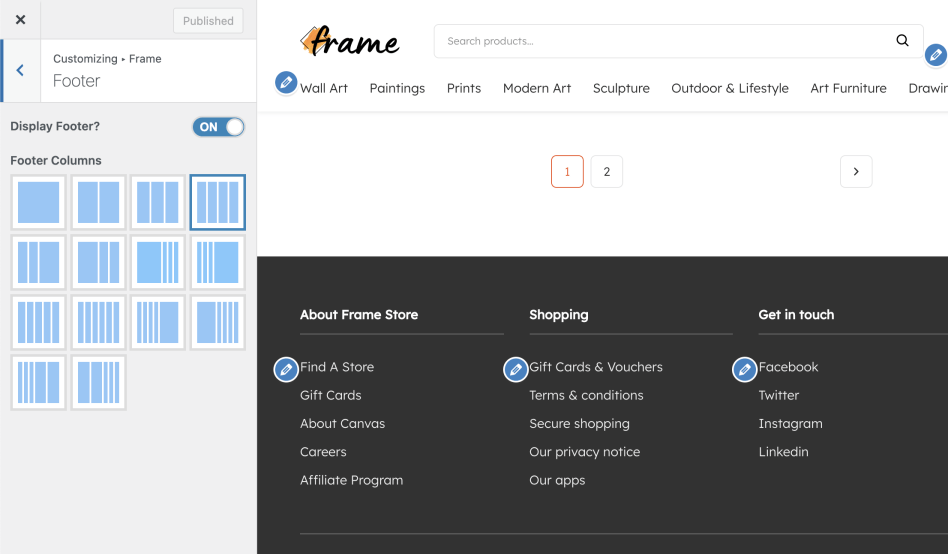Image resolution: width=948 pixels, height=554 pixels.
Task: Click the edit pencil beside the search bar
Action: [x=936, y=56]
